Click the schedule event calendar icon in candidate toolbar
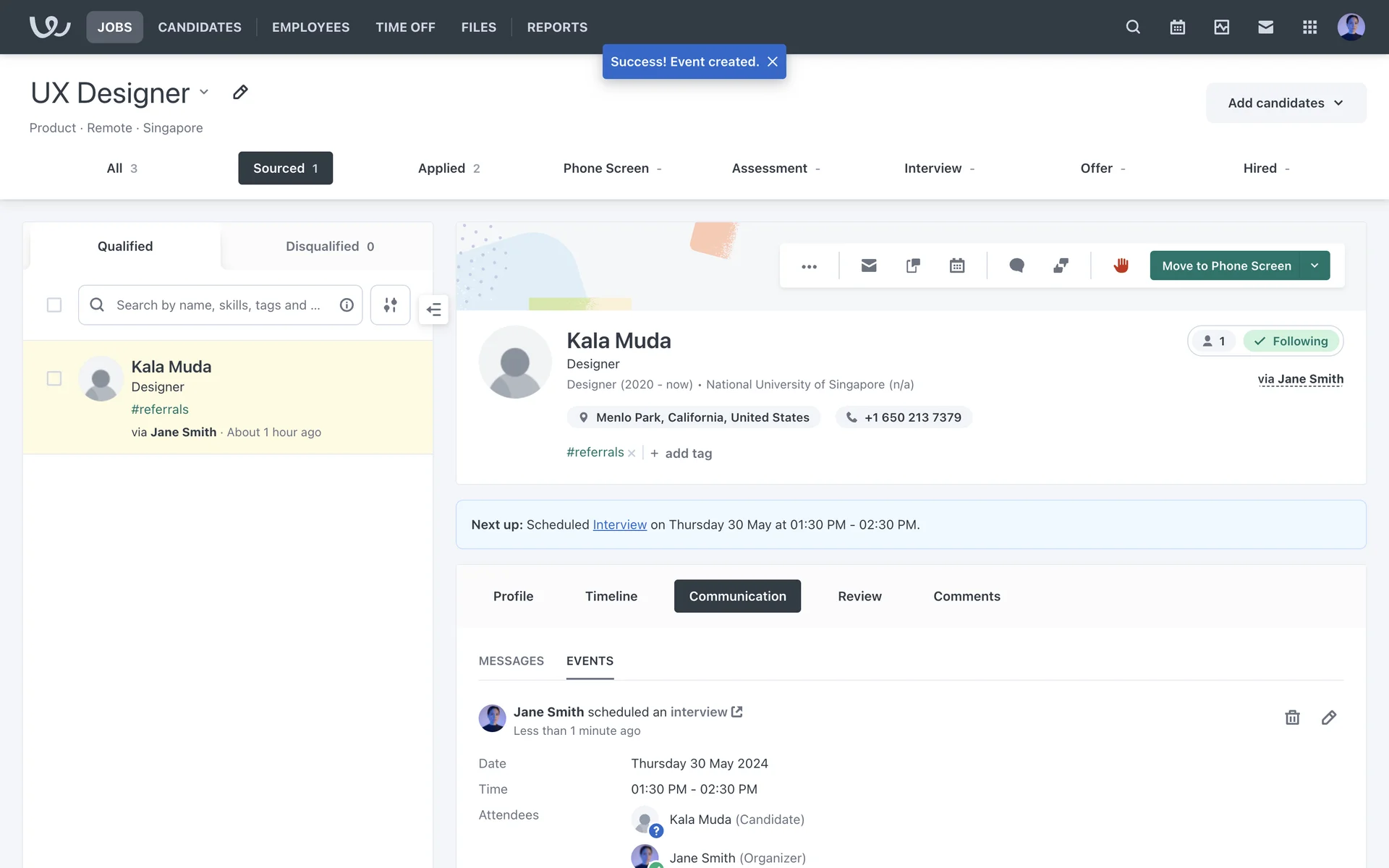Image resolution: width=1389 pixels, height=868 pixels. 957,265
